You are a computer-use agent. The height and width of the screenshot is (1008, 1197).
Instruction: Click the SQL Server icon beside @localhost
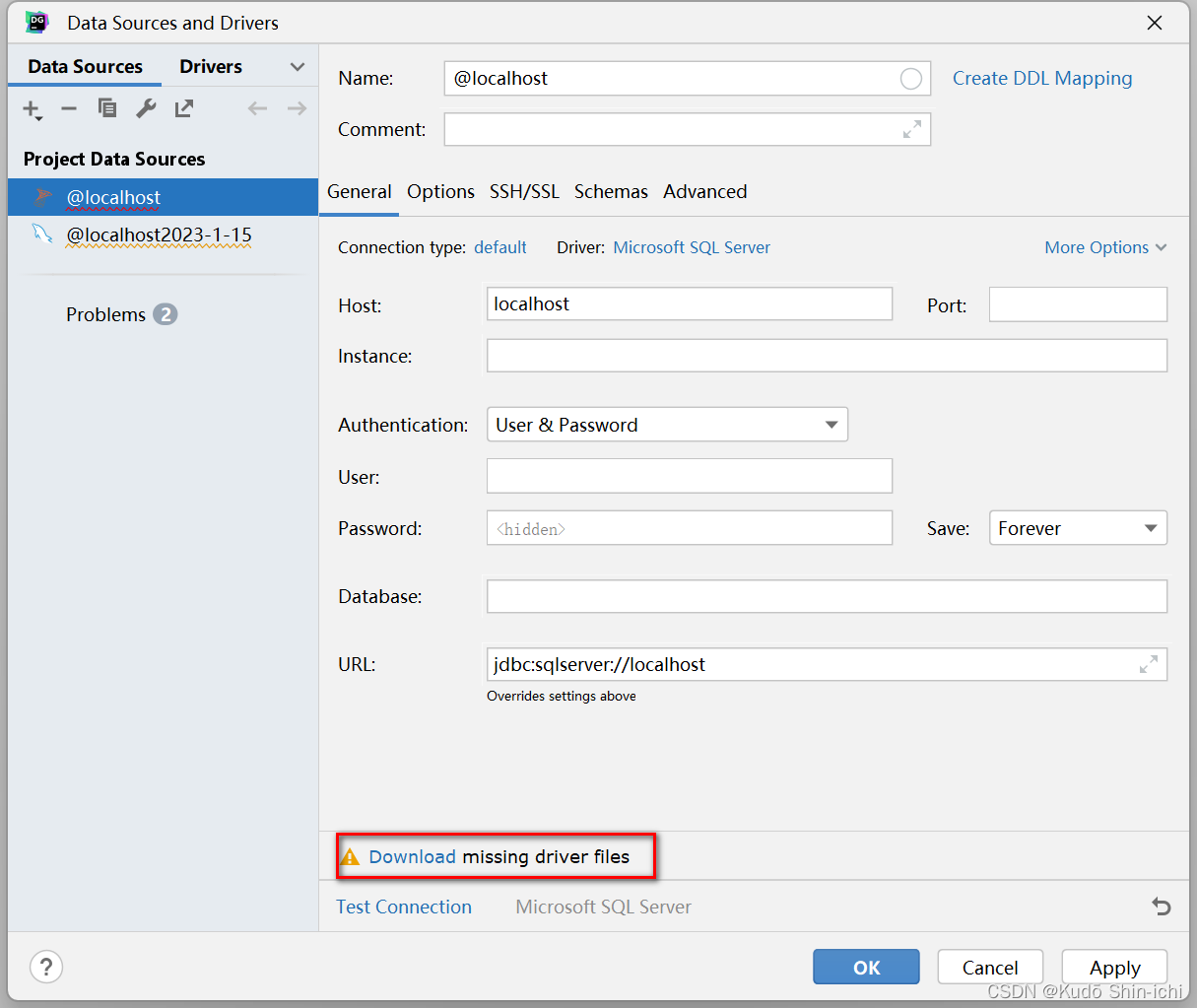(42, 197)
